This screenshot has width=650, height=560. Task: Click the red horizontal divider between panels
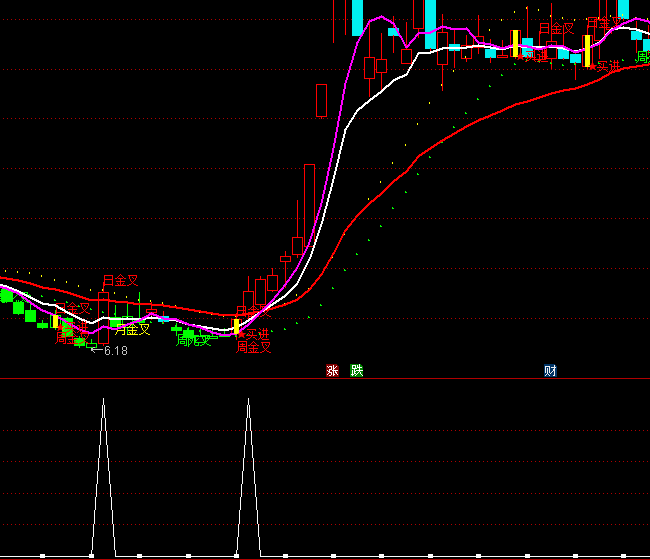[x=325, y=379]
